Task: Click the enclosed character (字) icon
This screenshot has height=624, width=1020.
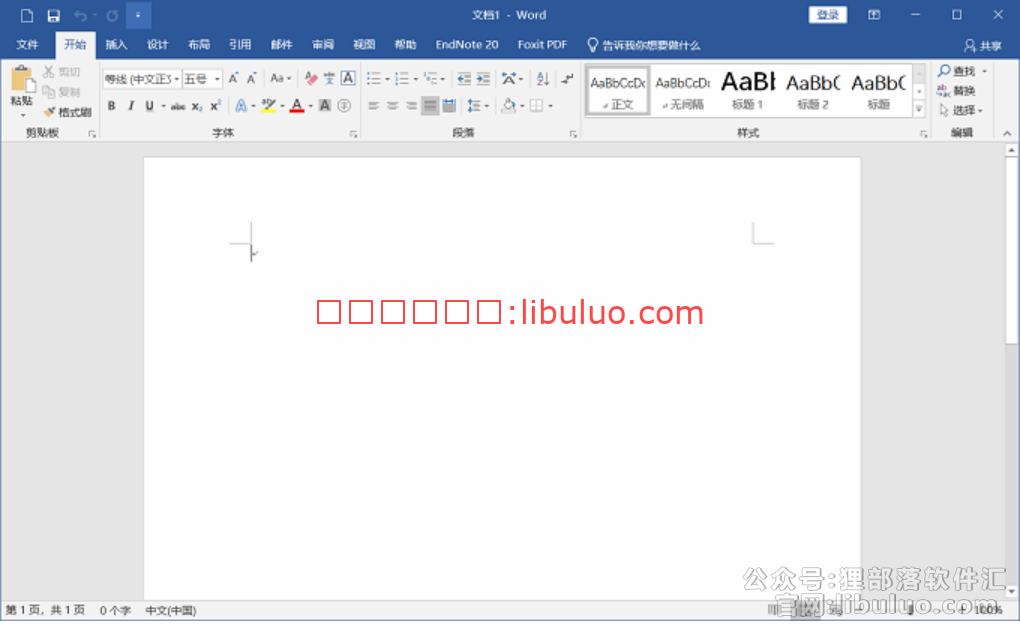Action: click(344, 106)
